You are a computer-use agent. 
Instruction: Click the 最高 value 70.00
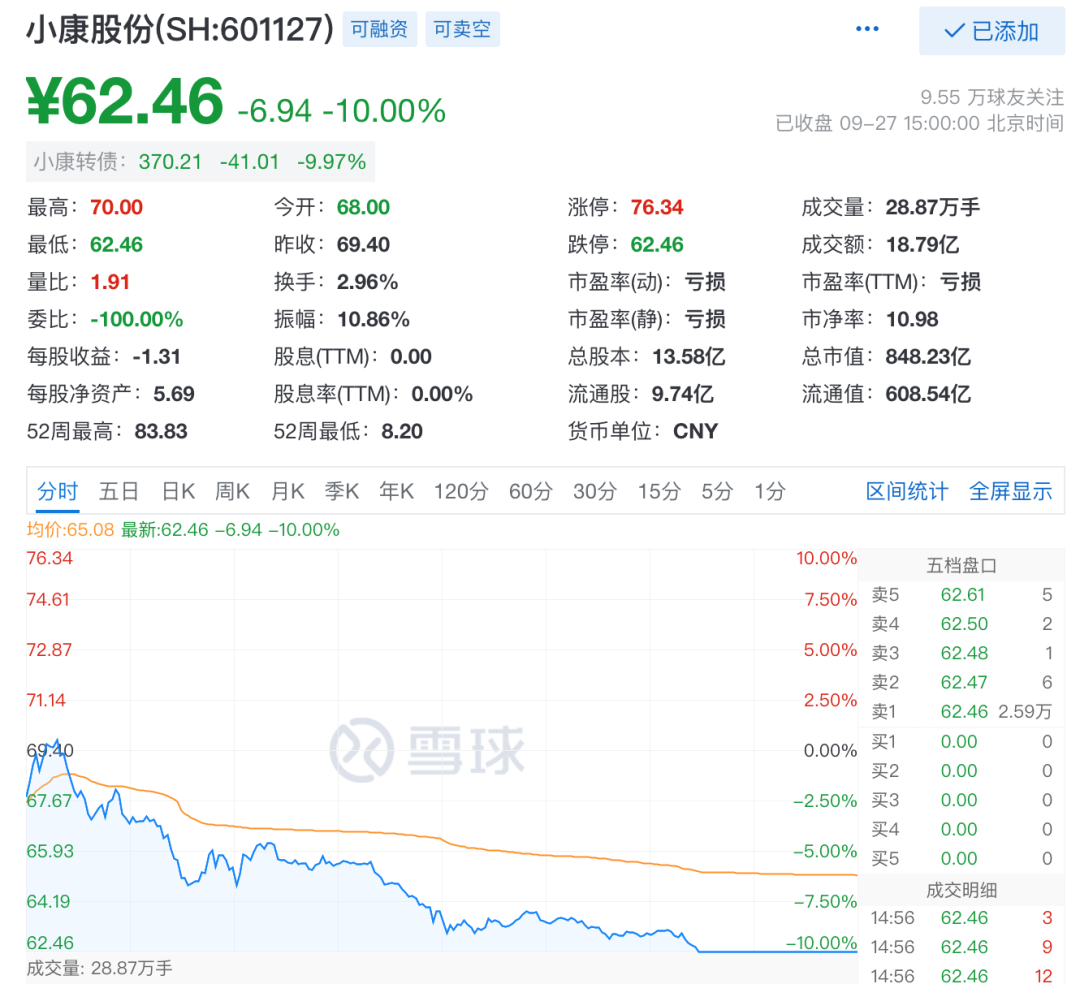click(116, 207)
